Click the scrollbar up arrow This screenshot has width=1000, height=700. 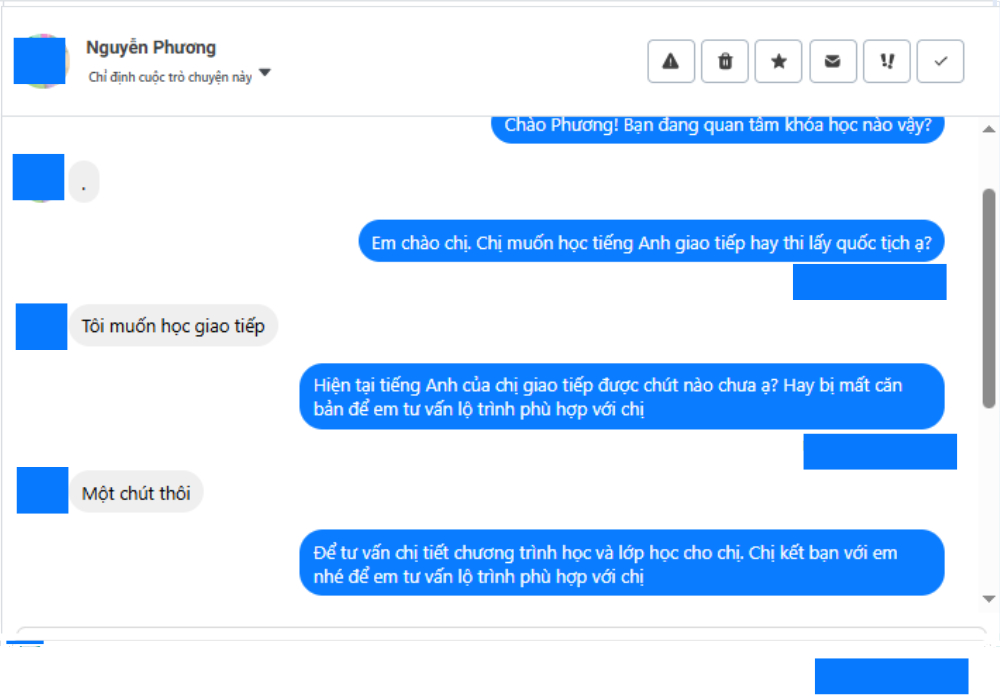point(989,129)
